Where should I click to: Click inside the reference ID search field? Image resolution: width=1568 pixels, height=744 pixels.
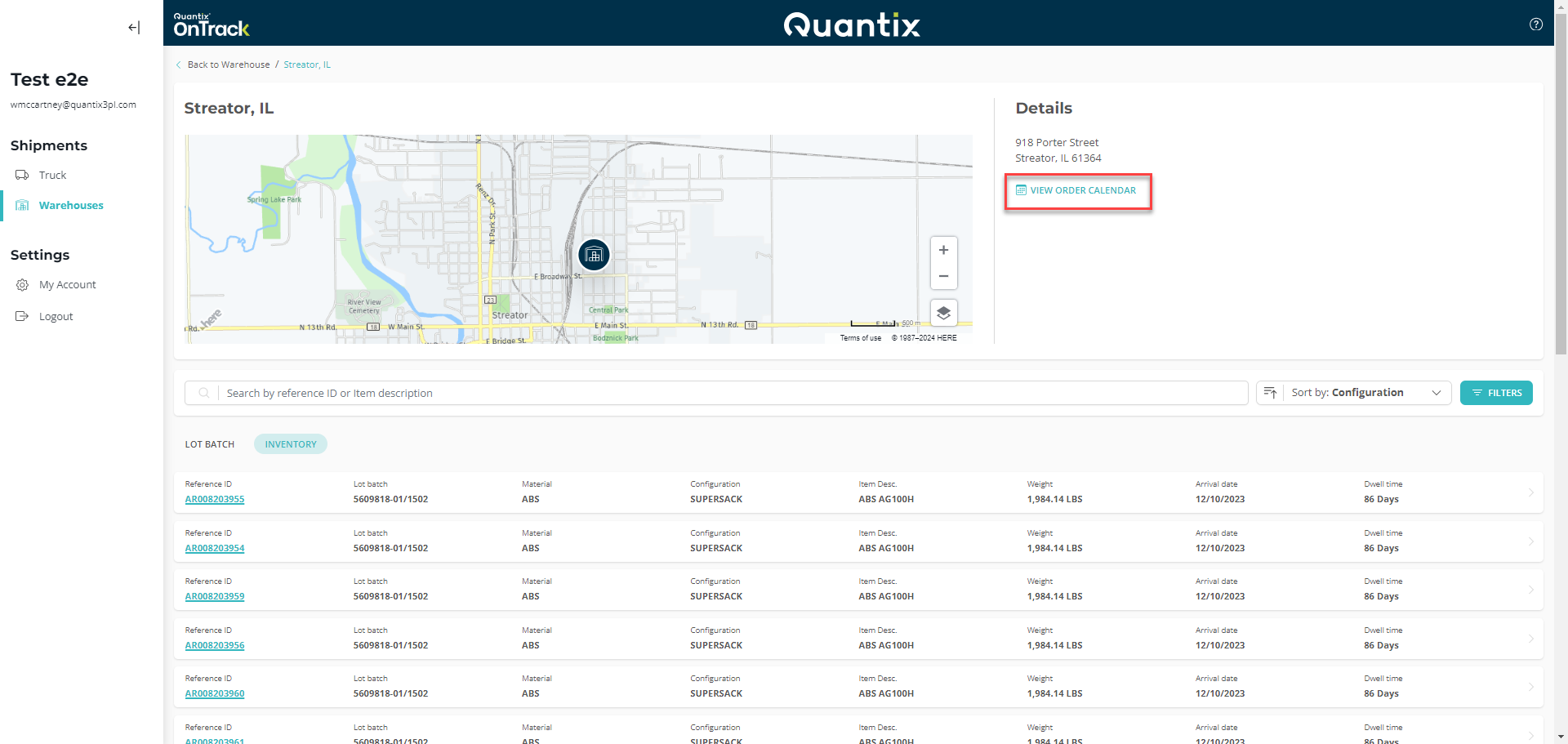pyautogui.click(x=572, y=393)
